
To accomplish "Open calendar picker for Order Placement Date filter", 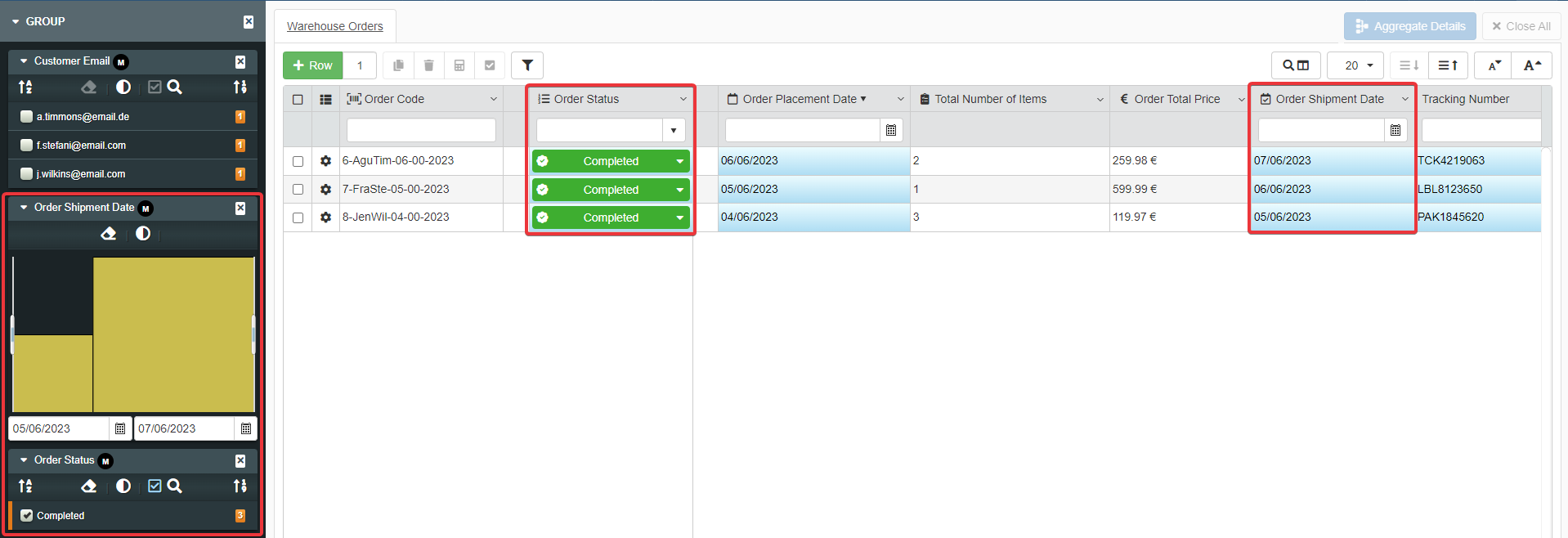I will pyautogui.click(x=891, y=130).
